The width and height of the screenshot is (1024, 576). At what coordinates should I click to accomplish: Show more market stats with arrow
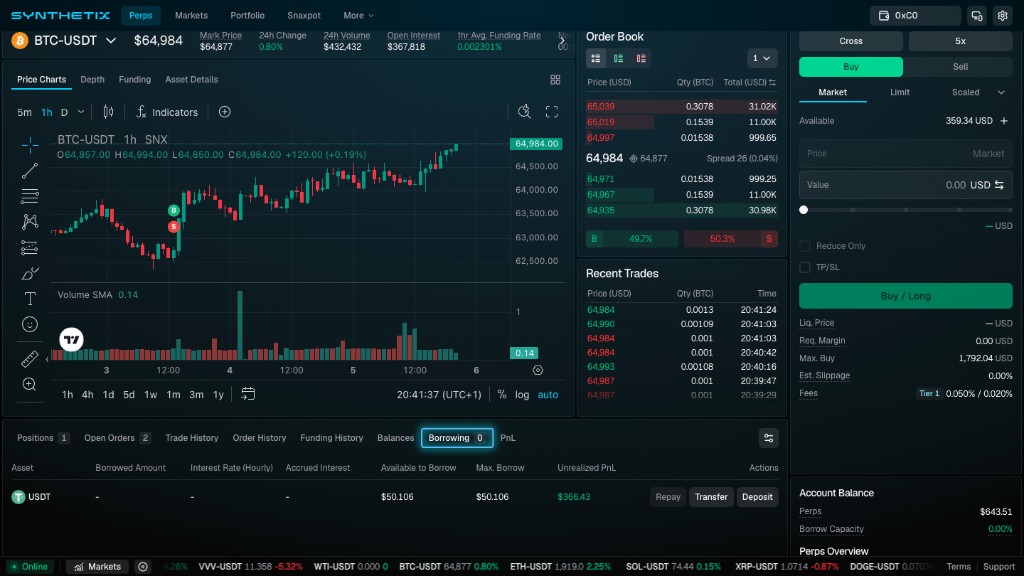[562, 40]
